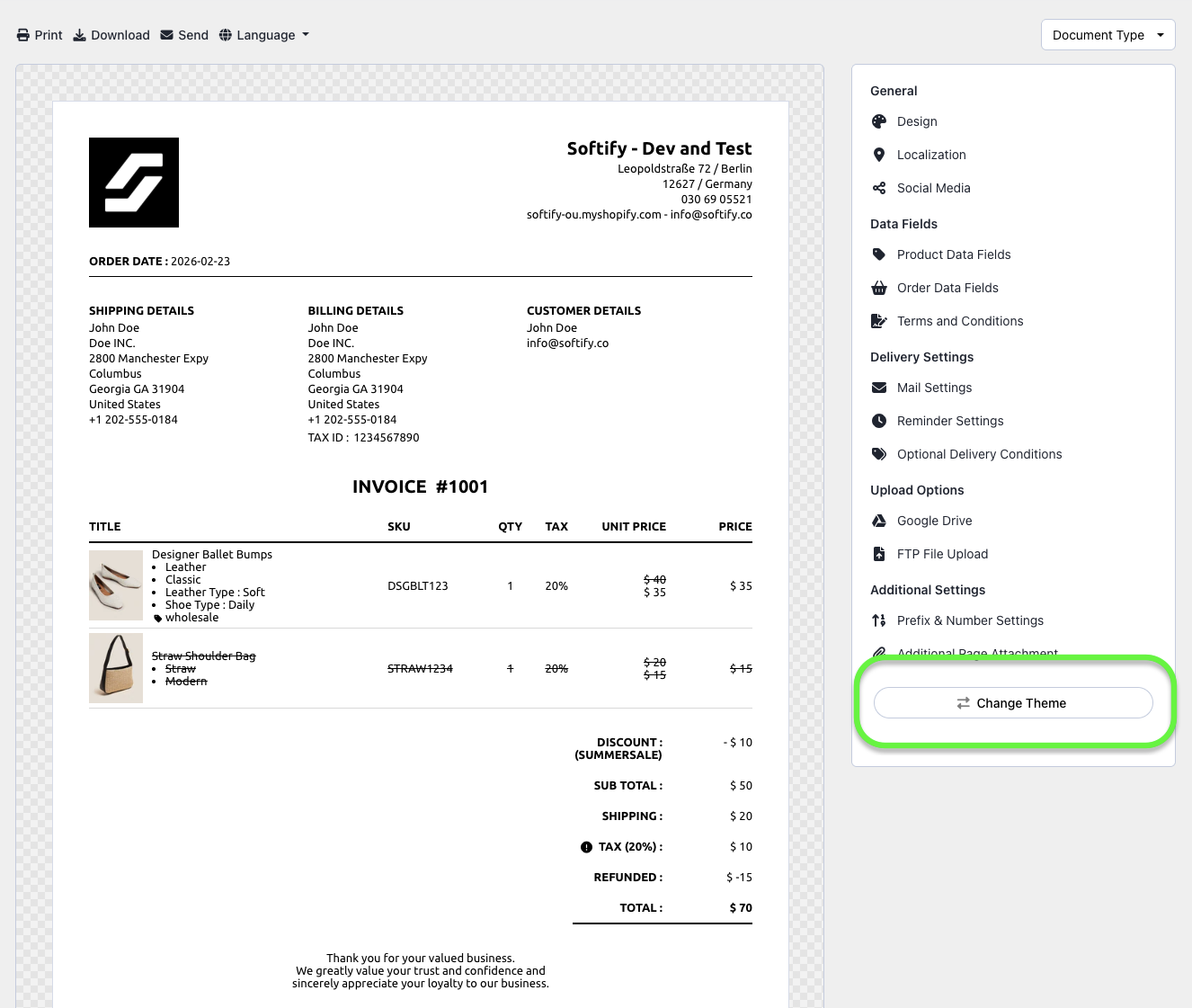The height and width of the screenshot is (1008, 1192).
Task: Open Optional Delivery Conditions
Action: coord(979,454)
